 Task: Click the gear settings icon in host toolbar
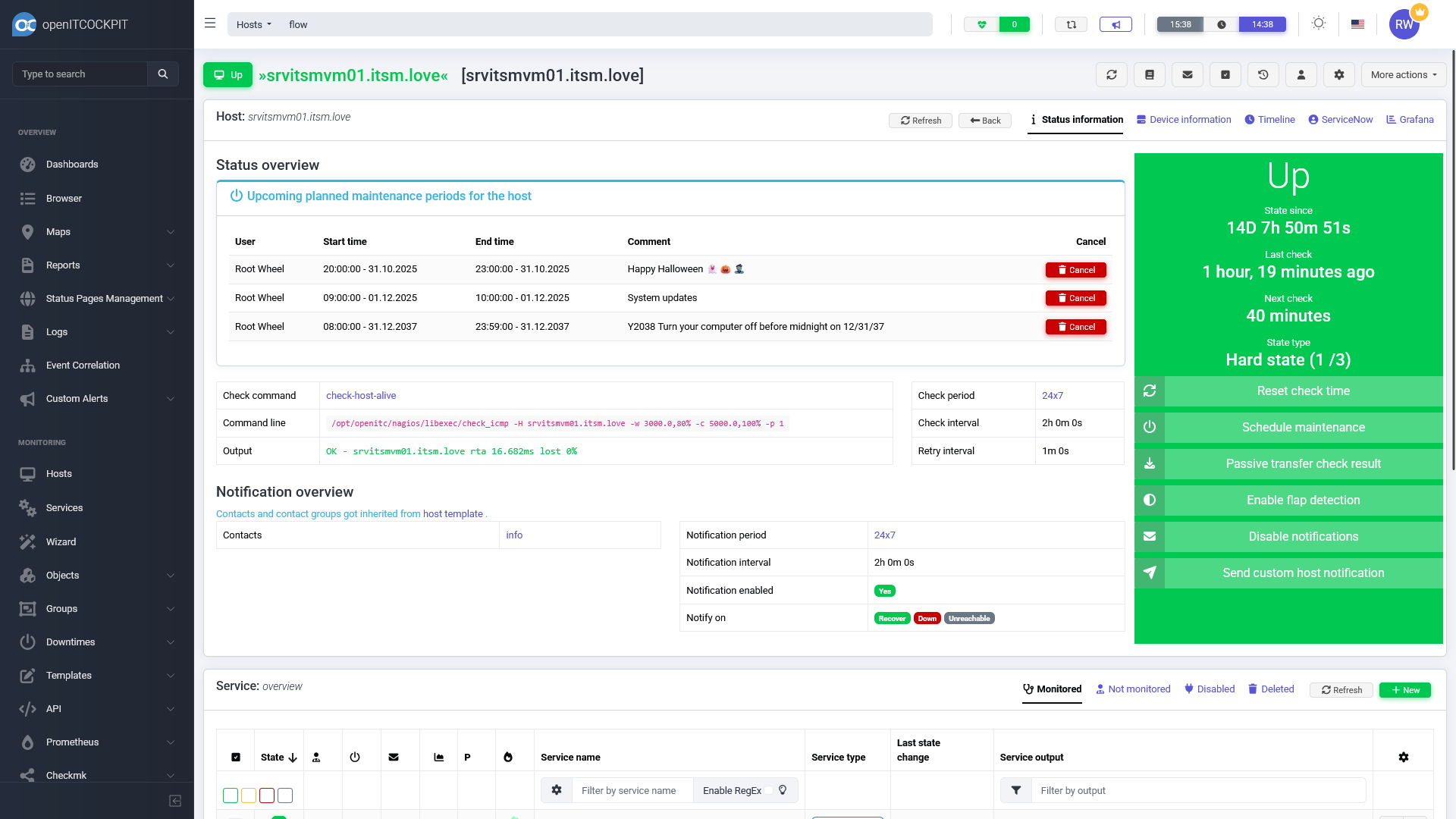[1339, 75]
